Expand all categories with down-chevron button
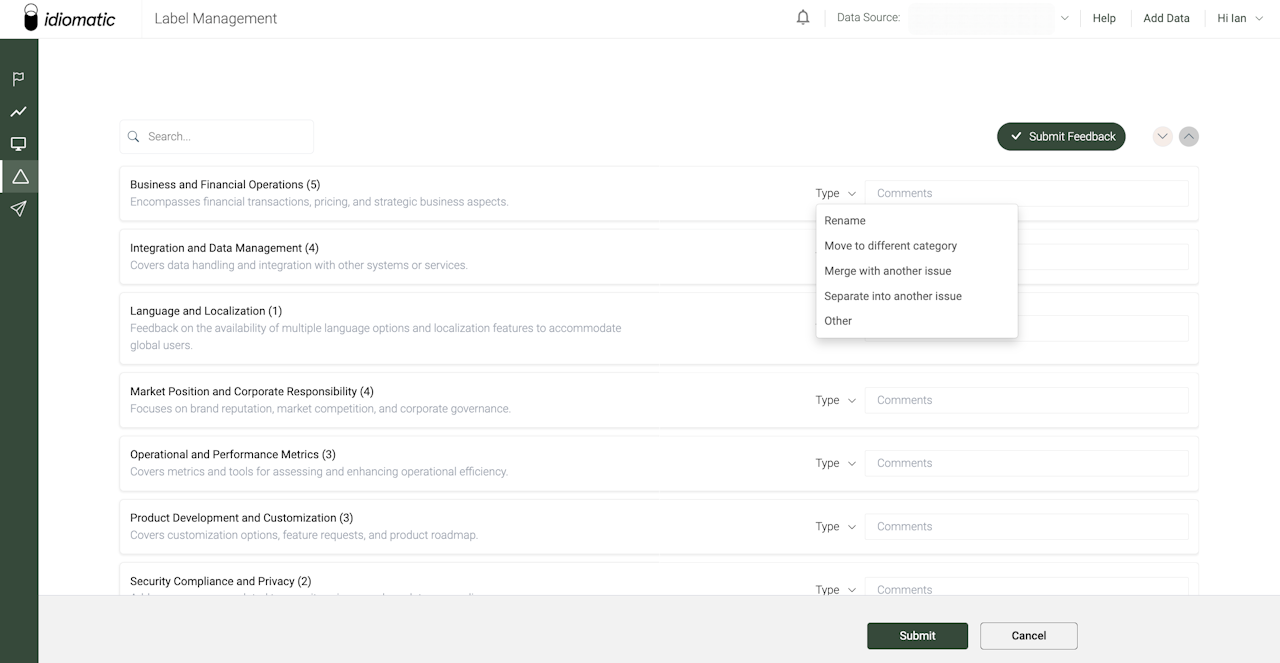Viewport: 1280px width, 663px height. click(1162, 137)
